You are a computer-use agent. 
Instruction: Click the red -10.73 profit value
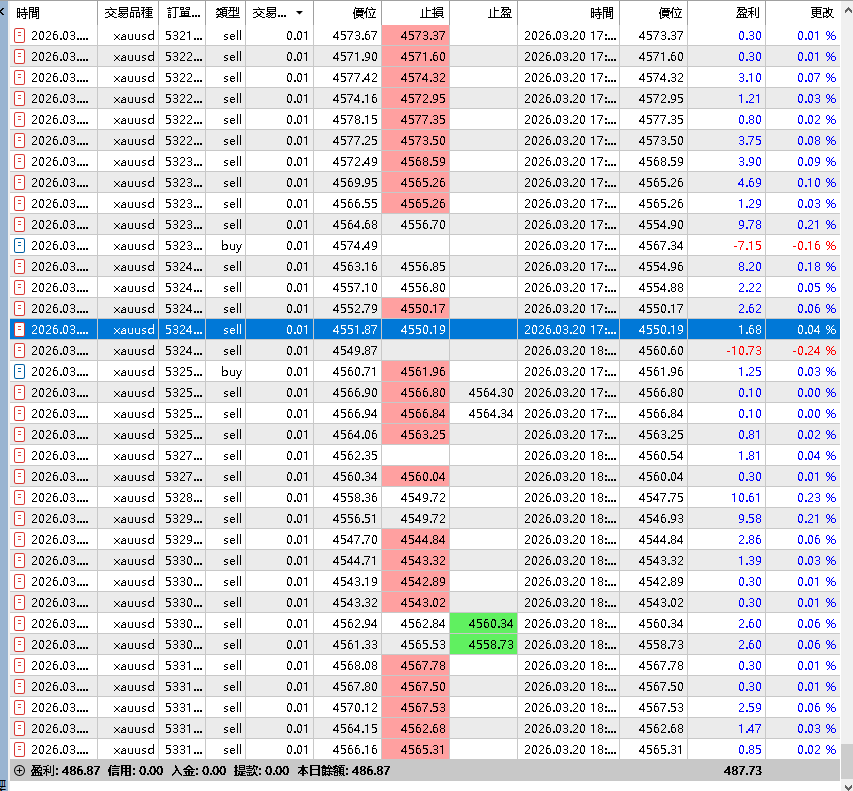[x=744, y=351]
